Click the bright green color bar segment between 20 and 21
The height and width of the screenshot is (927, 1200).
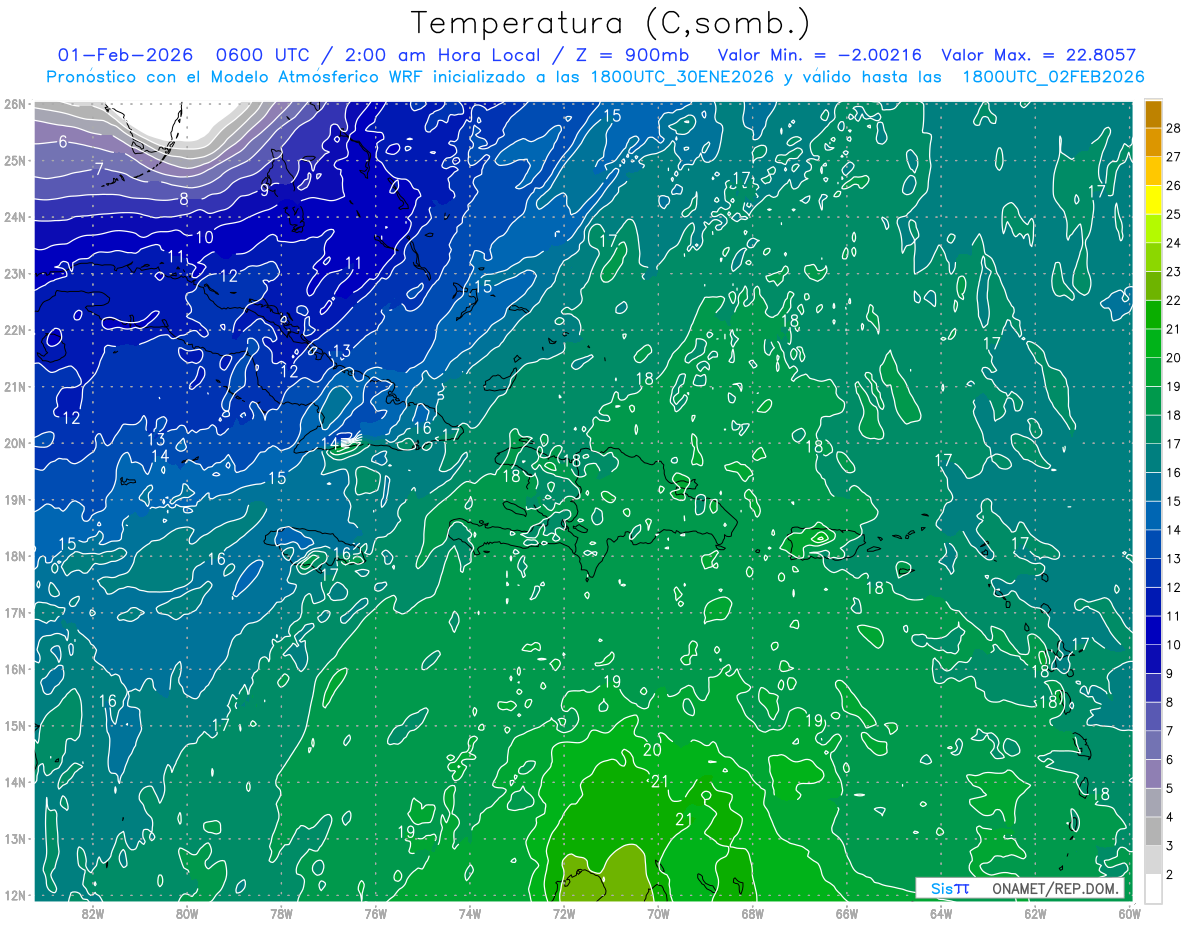pyautogui.click(x=1153, y=343)
